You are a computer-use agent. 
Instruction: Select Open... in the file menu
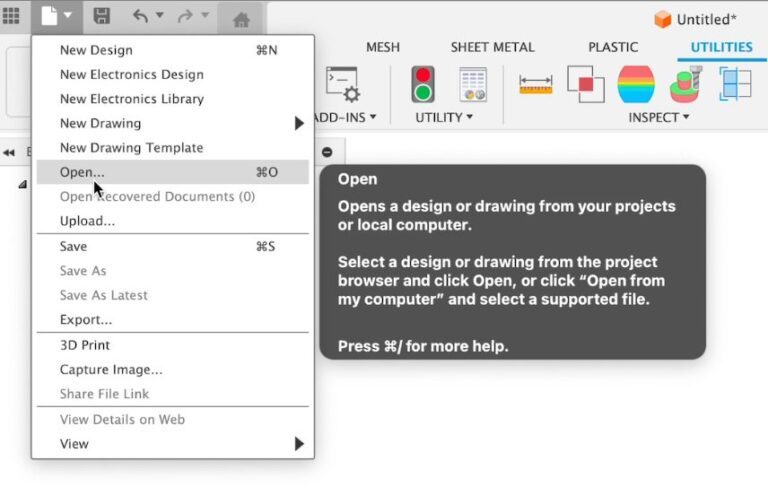point(172,172)
